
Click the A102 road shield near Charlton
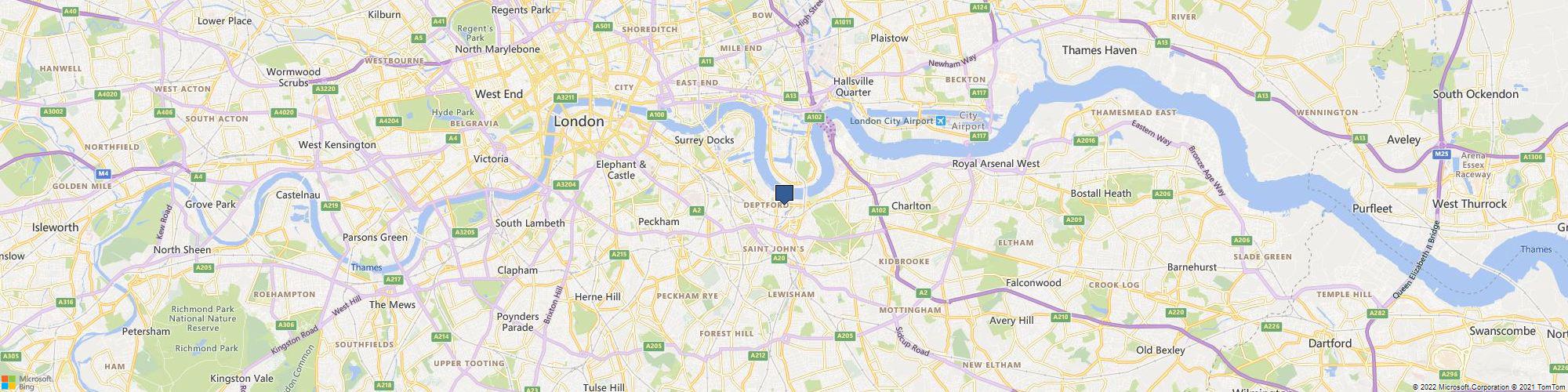coord(878,210)
